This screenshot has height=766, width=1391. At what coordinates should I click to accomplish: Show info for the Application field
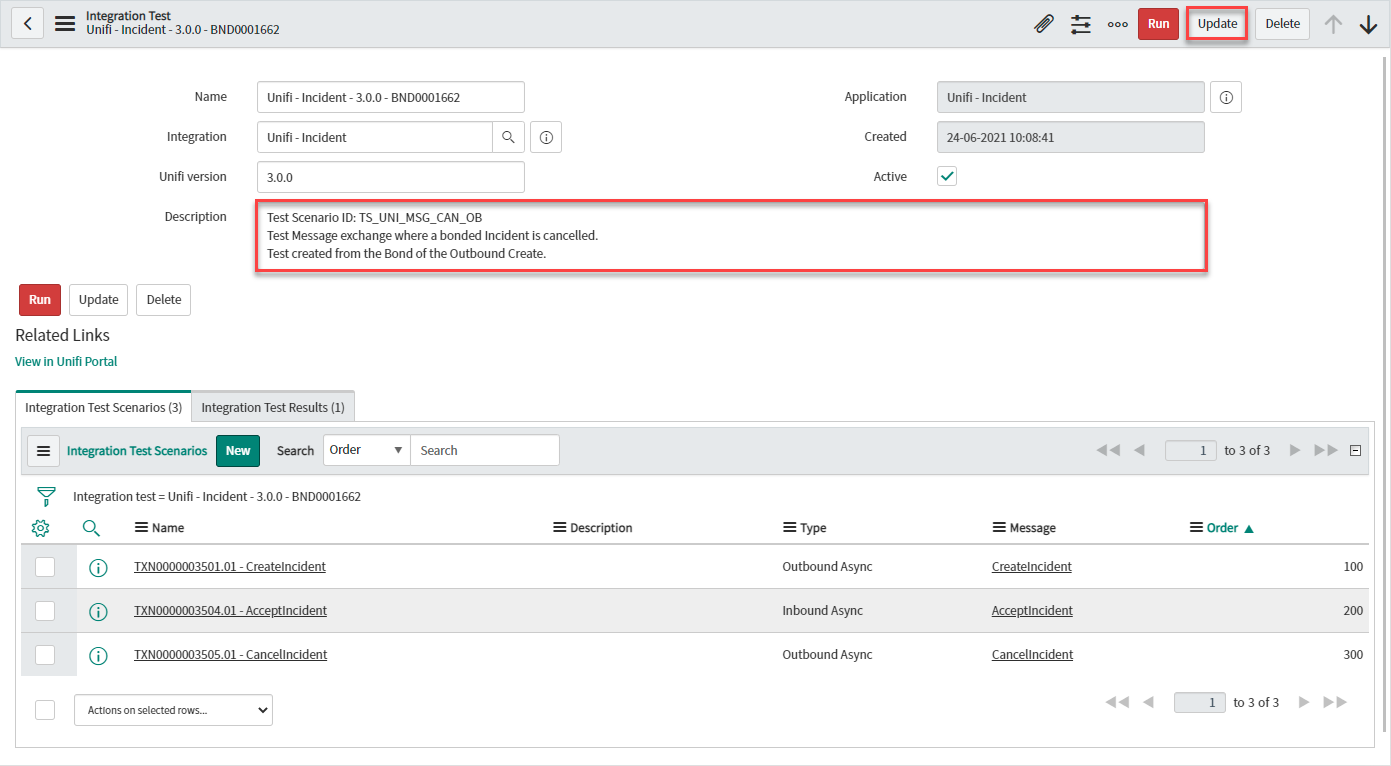[1225, 98]
